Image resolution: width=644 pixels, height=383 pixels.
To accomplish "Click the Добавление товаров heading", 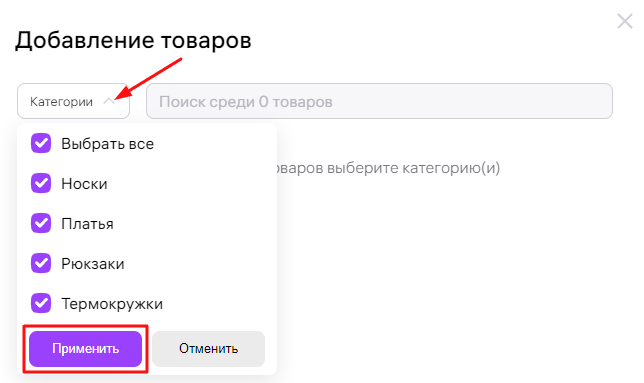I will (133, 40).
